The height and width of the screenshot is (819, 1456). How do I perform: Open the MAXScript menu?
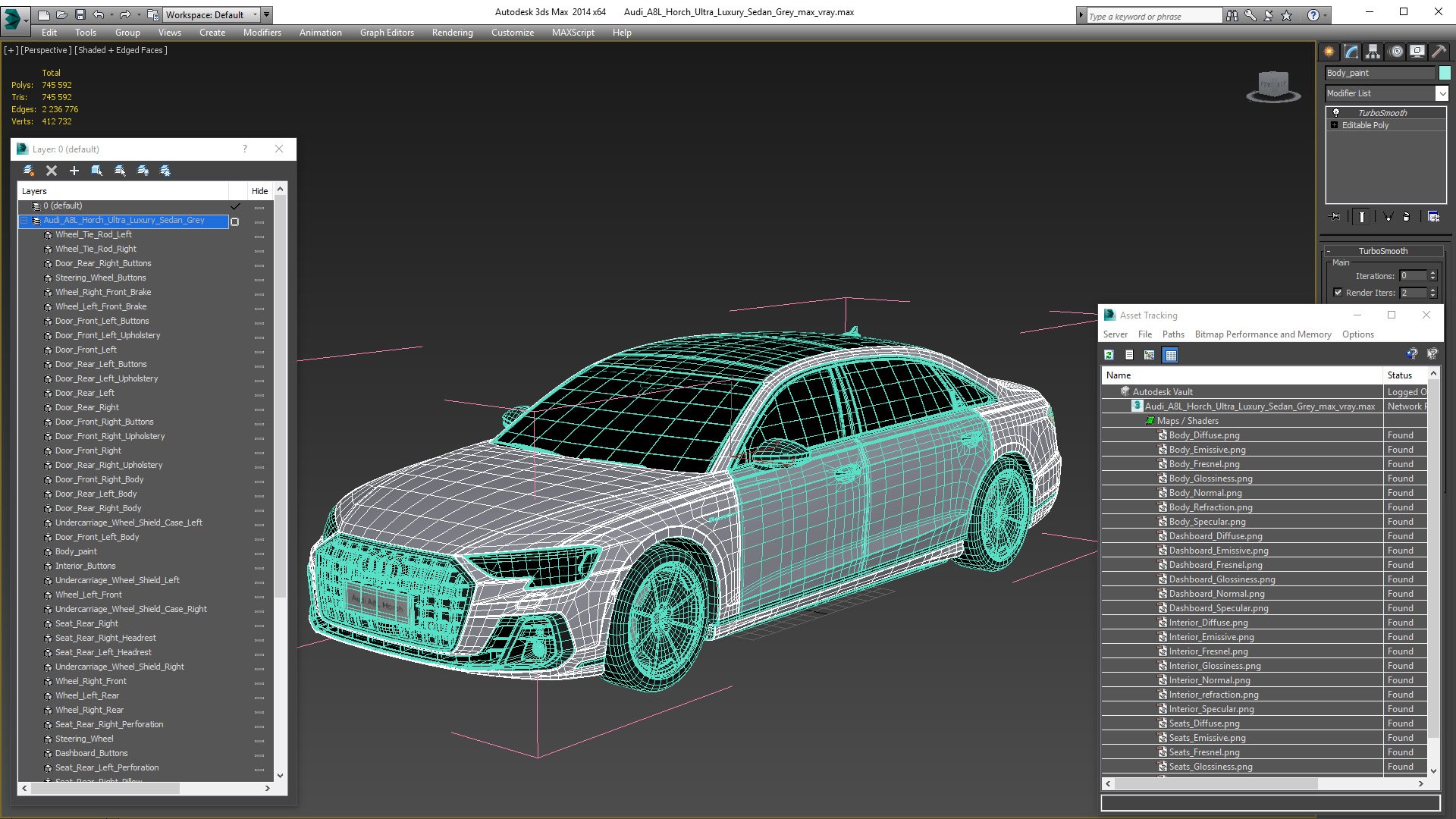573,33
